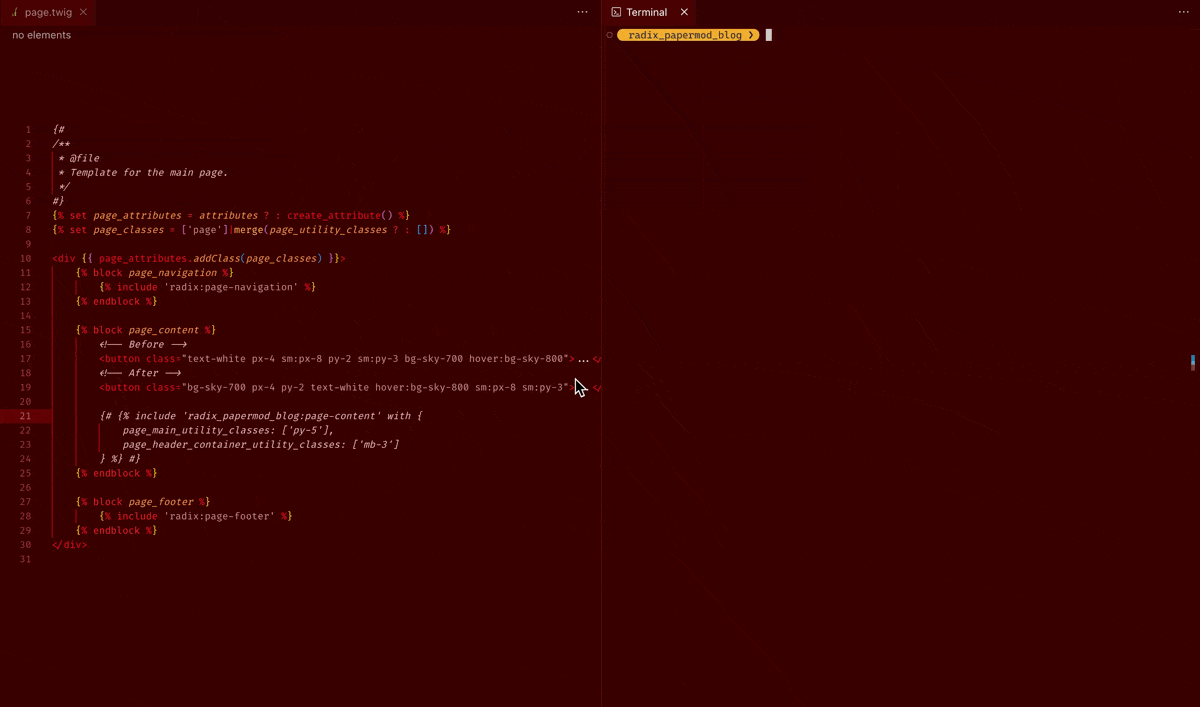Viewport: 1200px width, 707px height.
Task: Click the 'no elements' breadcrumb
Action: 42,35
